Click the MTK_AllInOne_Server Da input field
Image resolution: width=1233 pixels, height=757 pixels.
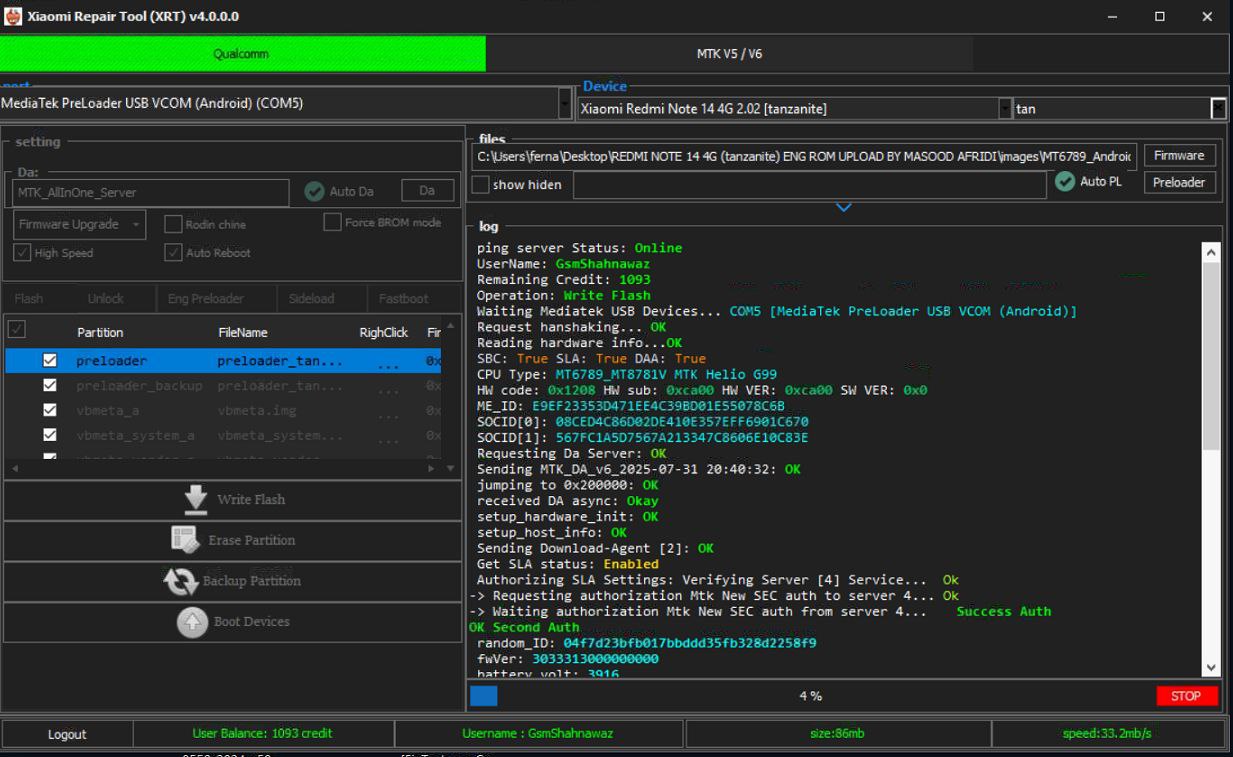[151, 193]
